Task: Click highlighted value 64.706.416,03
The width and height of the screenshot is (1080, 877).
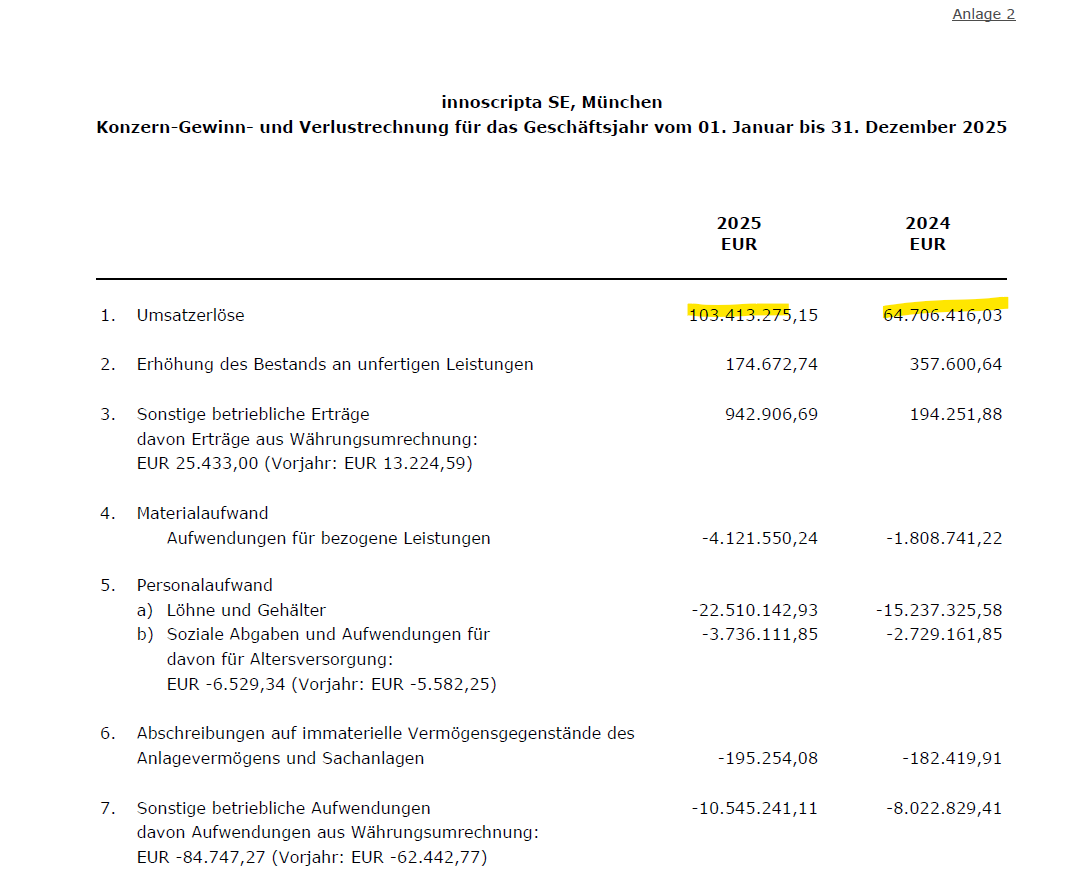Action: point(943,316)
